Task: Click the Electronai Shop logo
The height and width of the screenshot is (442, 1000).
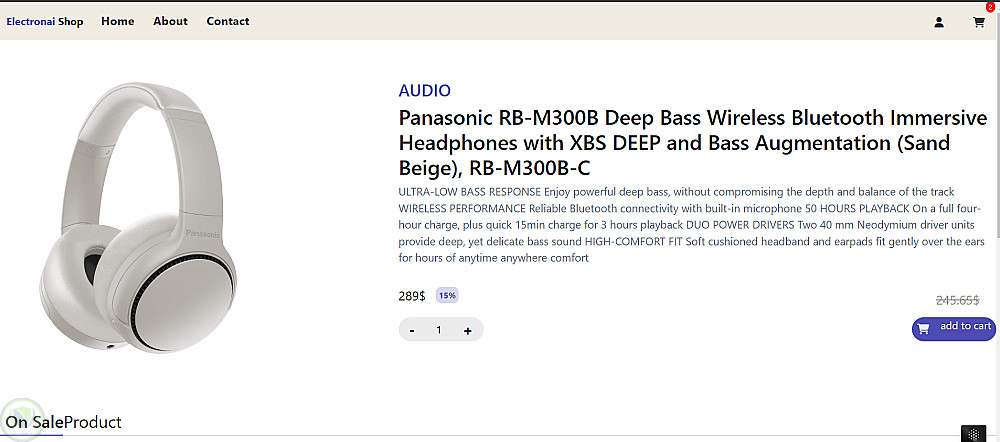Action: tap(45, 21)
